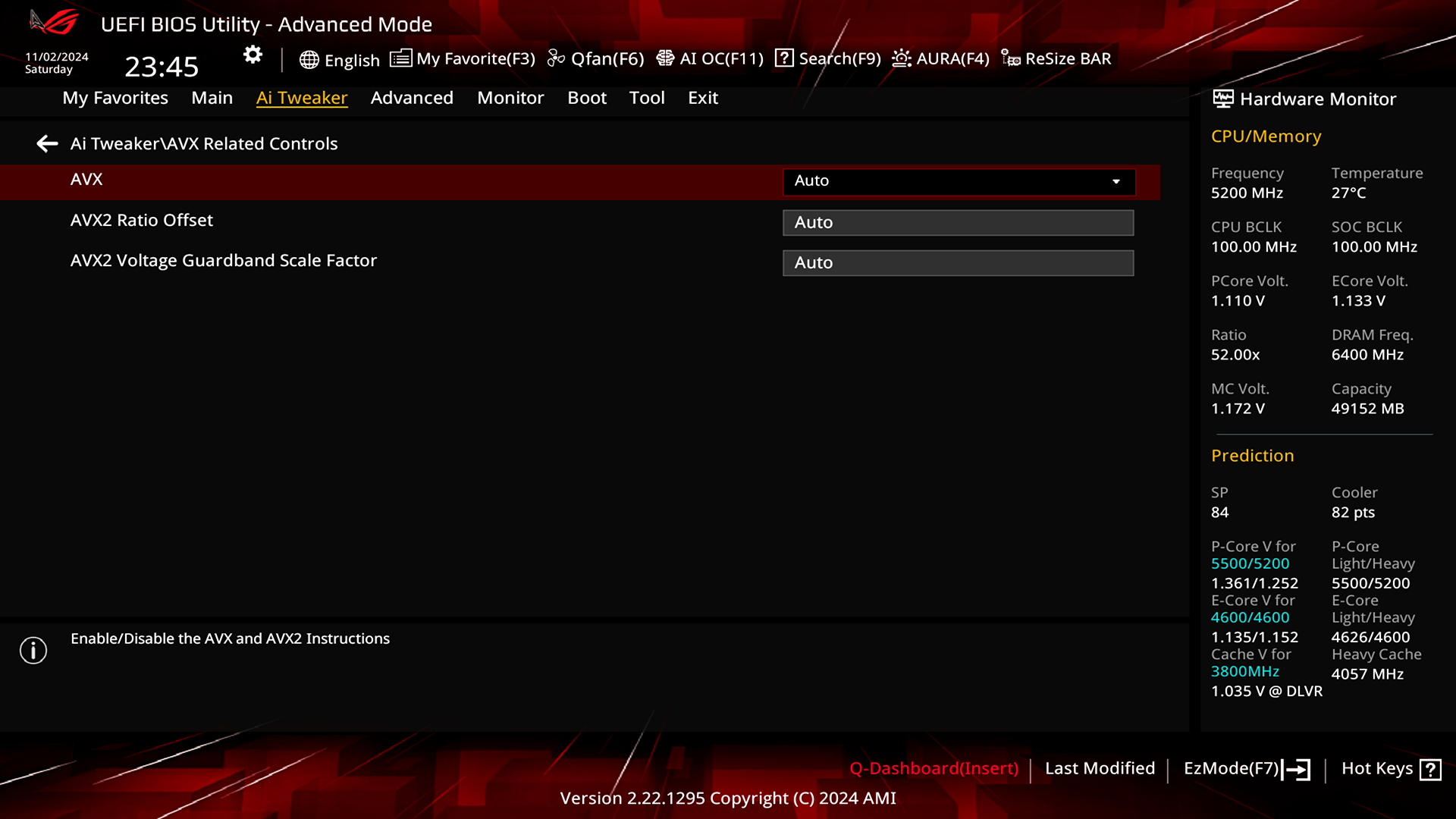Open Qfan control fan icon
The width and height of the screenshot is (1456, 819).
tap(556, 58)
